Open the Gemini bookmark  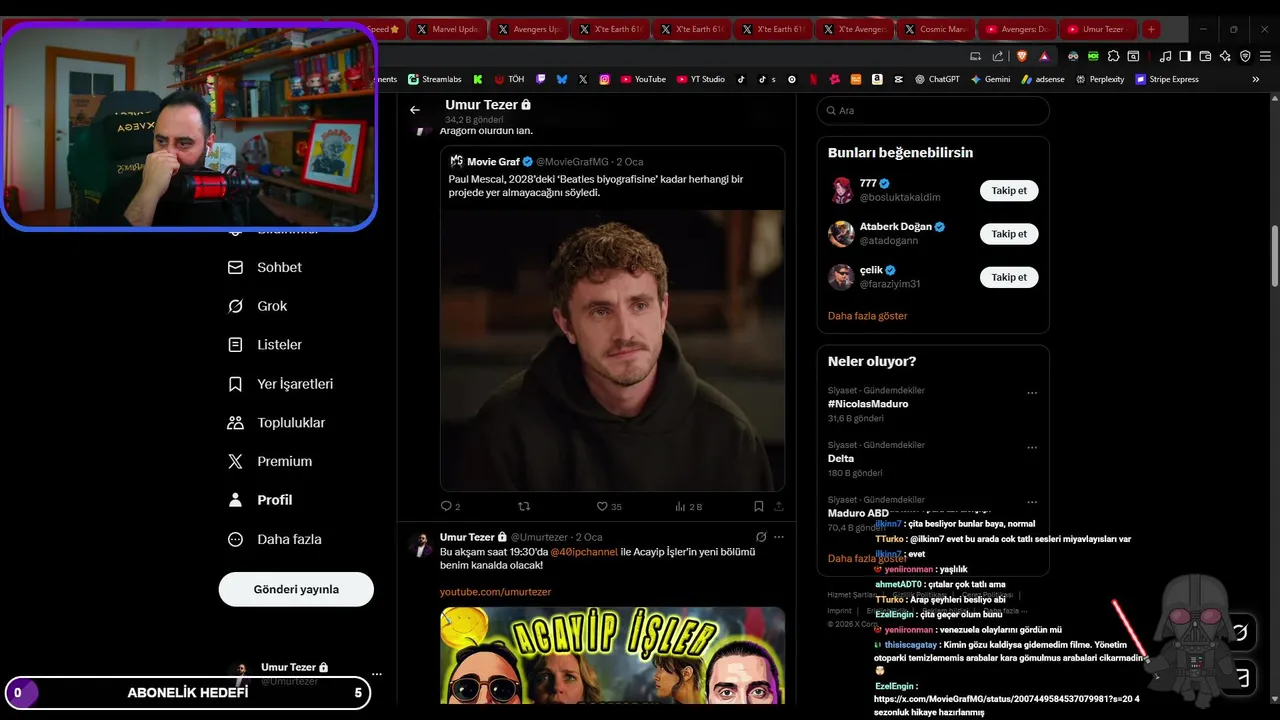990,79
